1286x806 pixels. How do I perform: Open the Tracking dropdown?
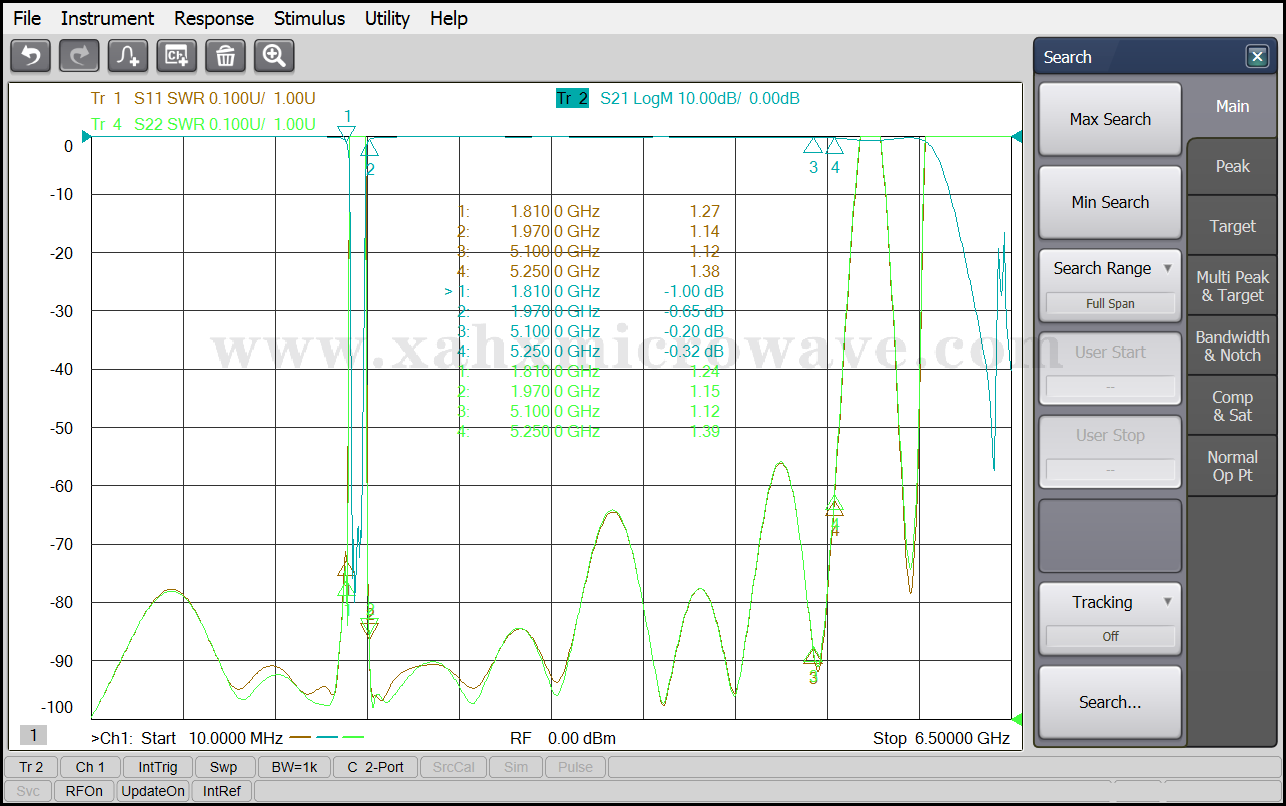[x=1110, y=618]
